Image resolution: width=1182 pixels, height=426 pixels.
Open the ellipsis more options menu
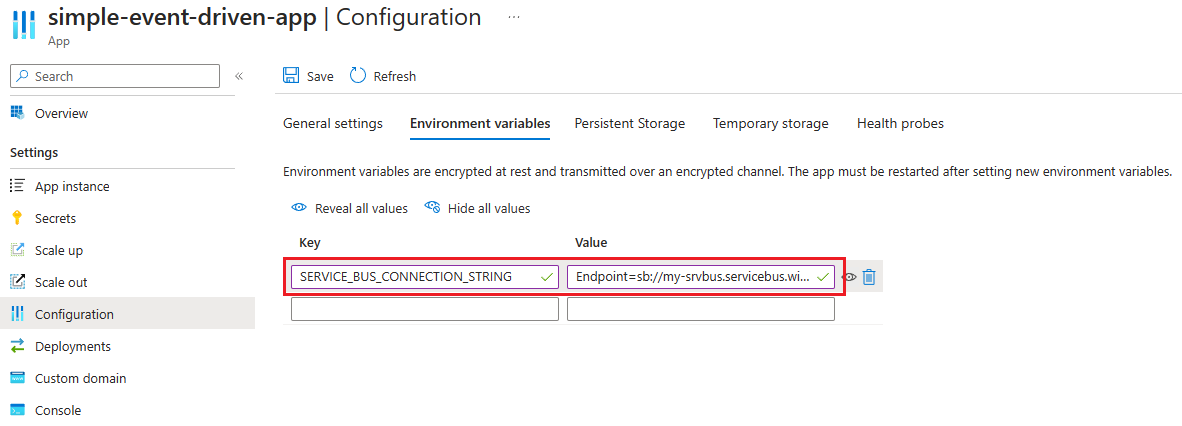pos(514,17)
